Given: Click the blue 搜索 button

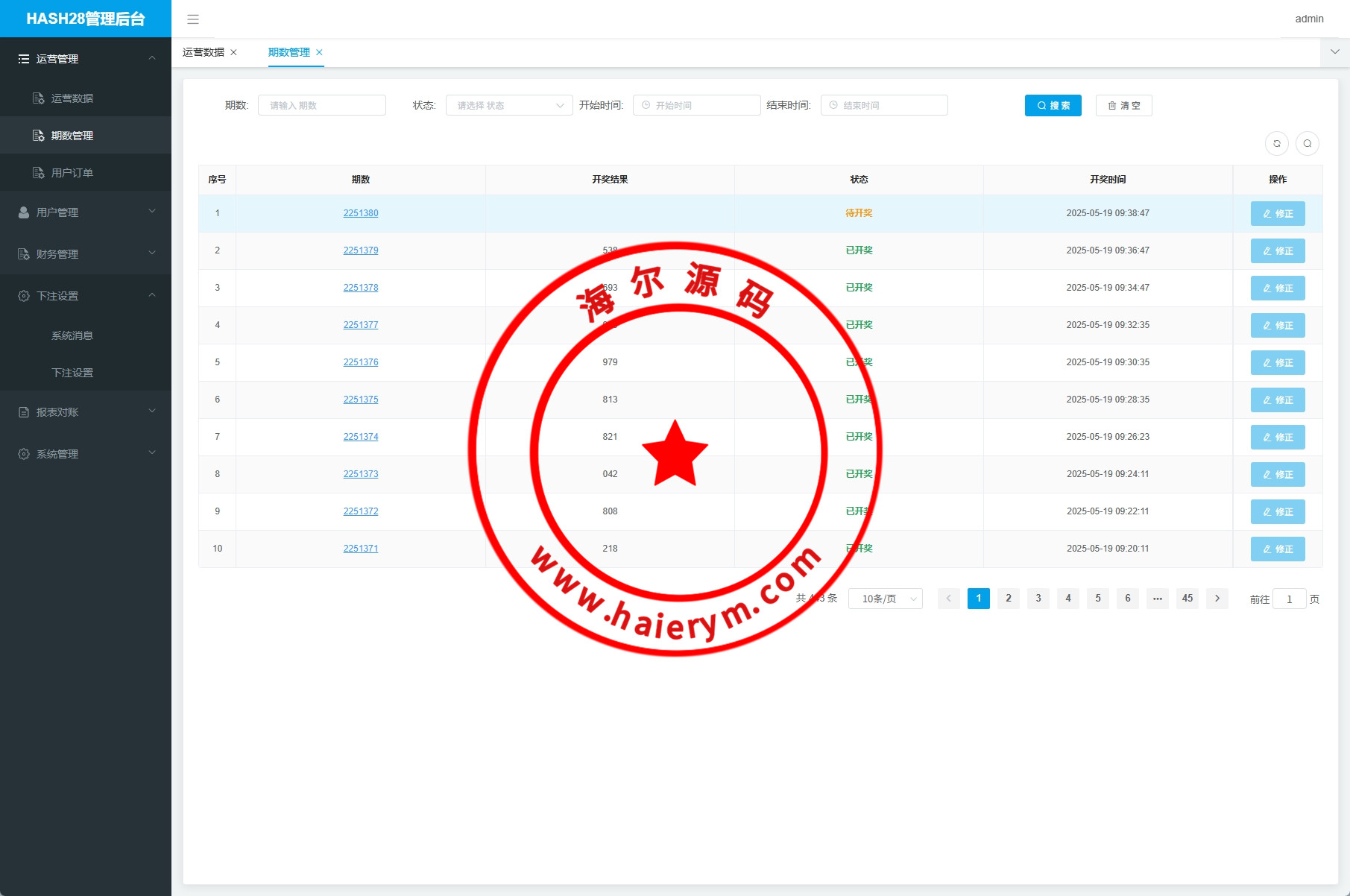Looking at the screenshot, I should (1053, 105).
